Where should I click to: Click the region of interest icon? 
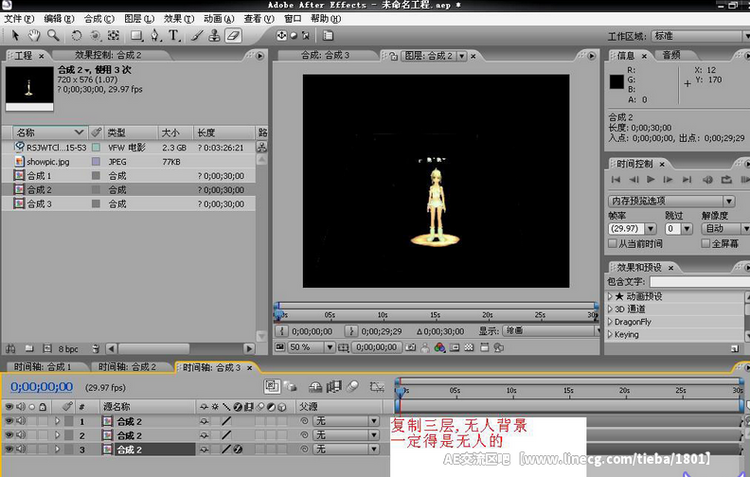(455, 348)
